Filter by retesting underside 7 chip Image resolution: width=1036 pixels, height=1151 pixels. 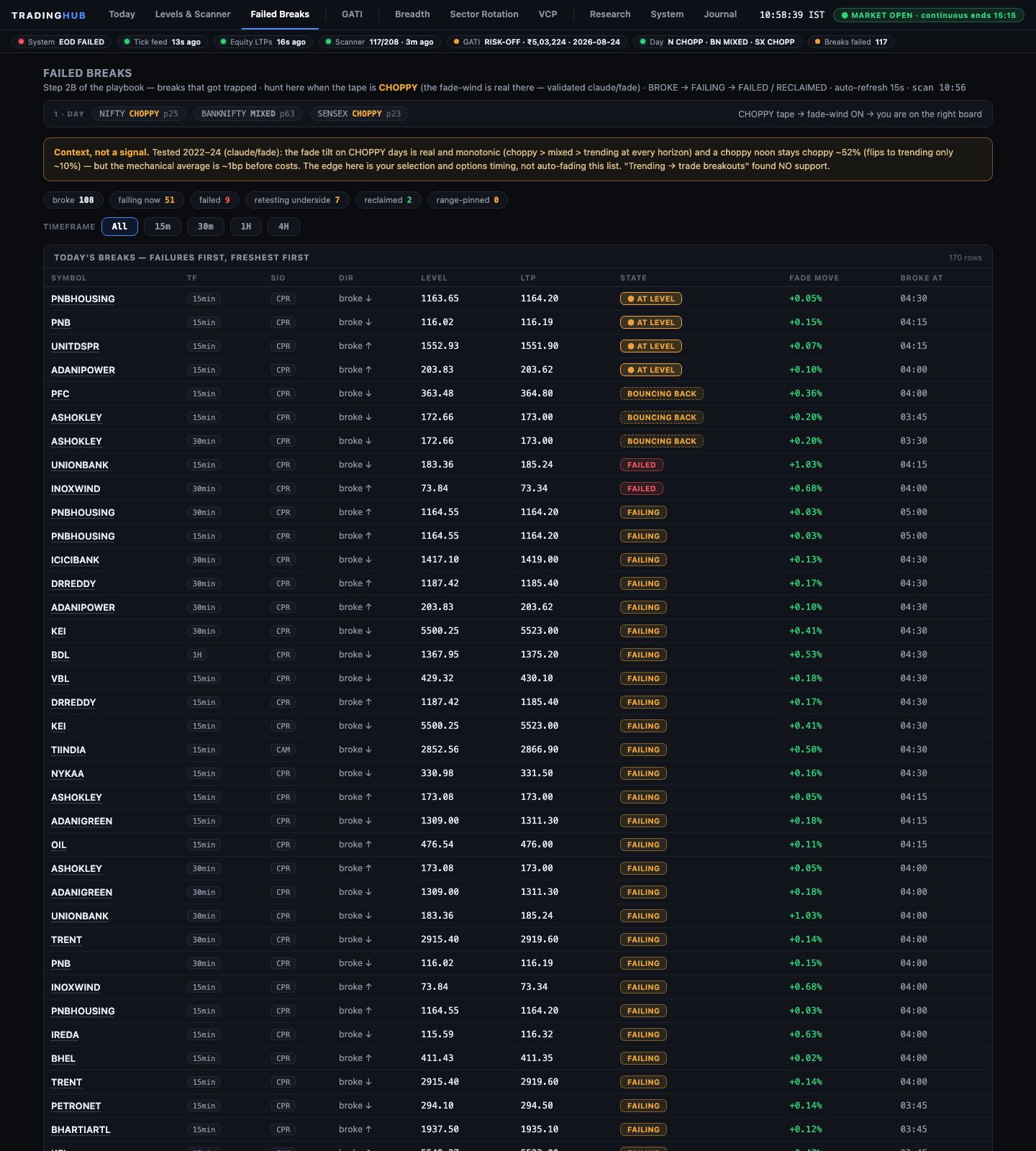297,200
